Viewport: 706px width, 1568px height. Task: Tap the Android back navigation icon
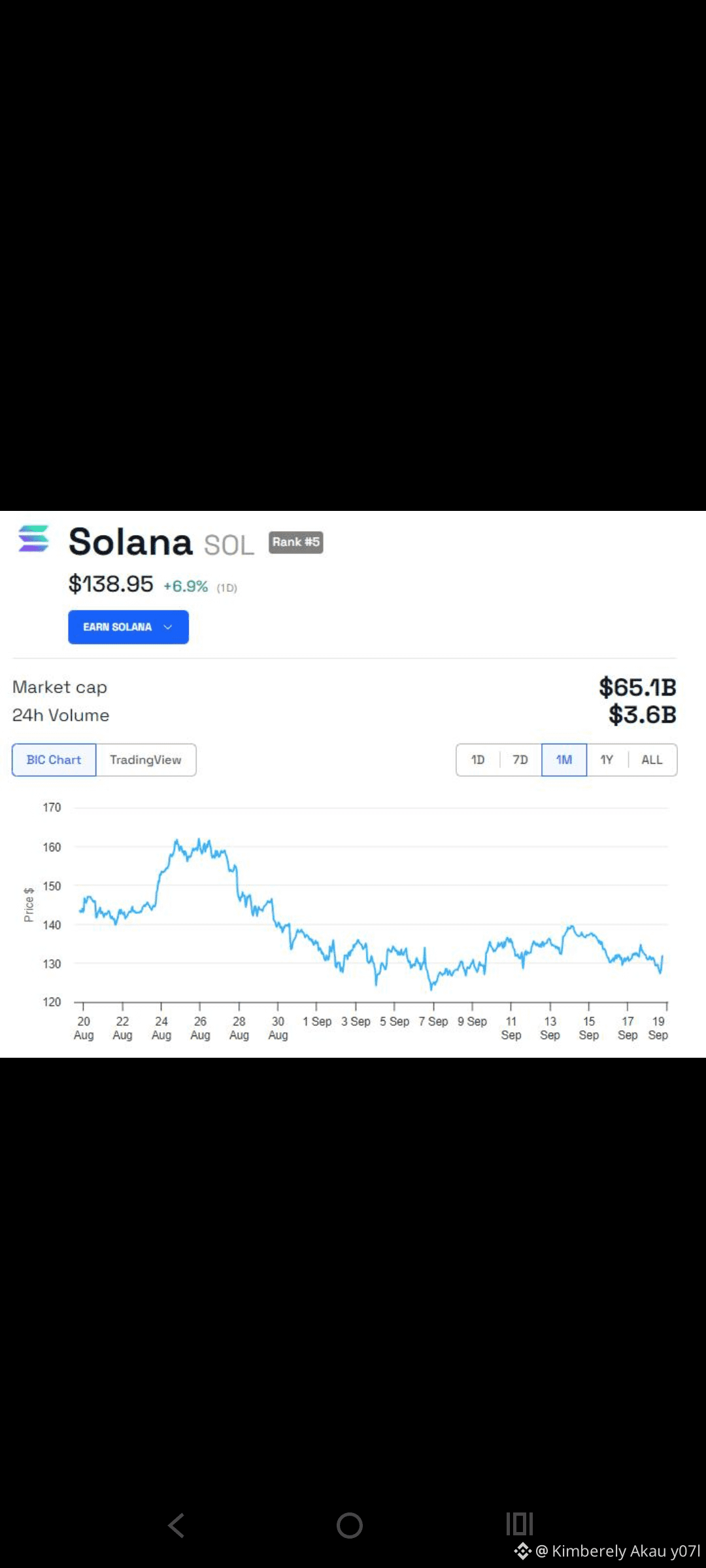coord(176,1526)
